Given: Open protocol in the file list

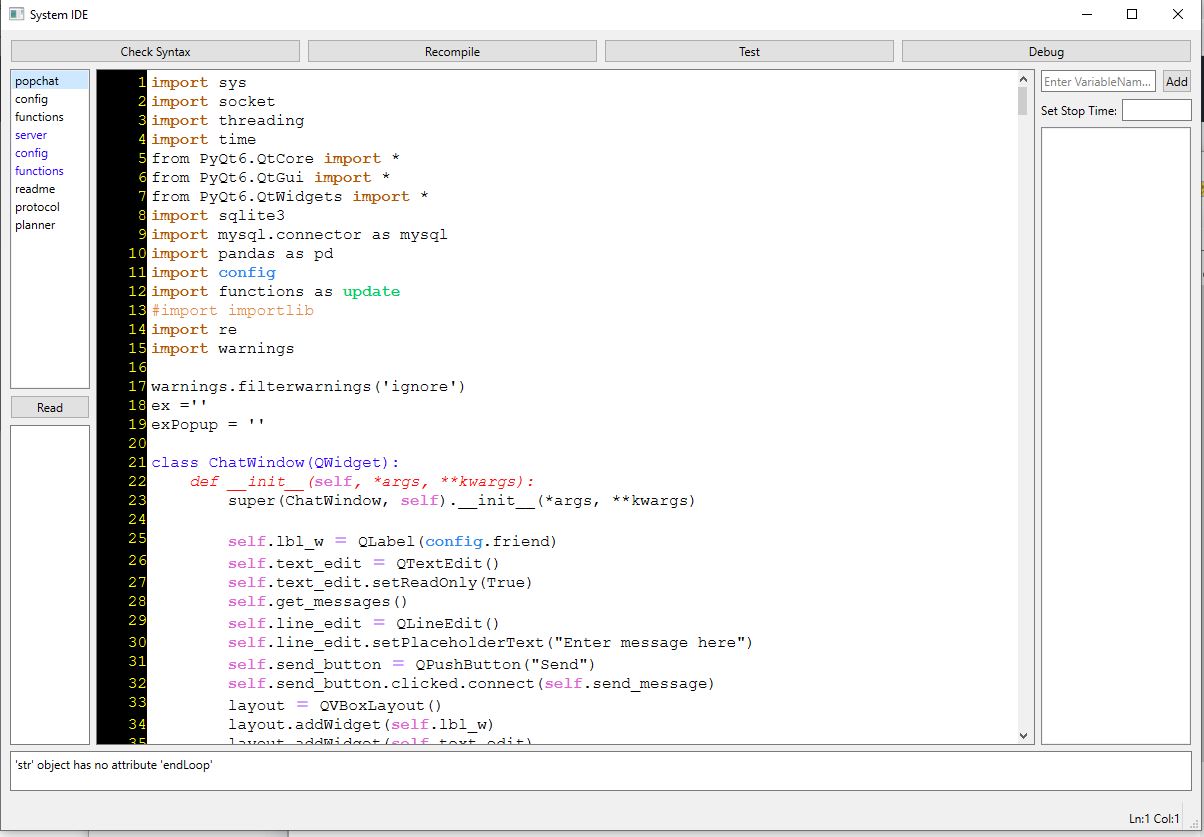Looking at the screenshot, I should (50, 207).
